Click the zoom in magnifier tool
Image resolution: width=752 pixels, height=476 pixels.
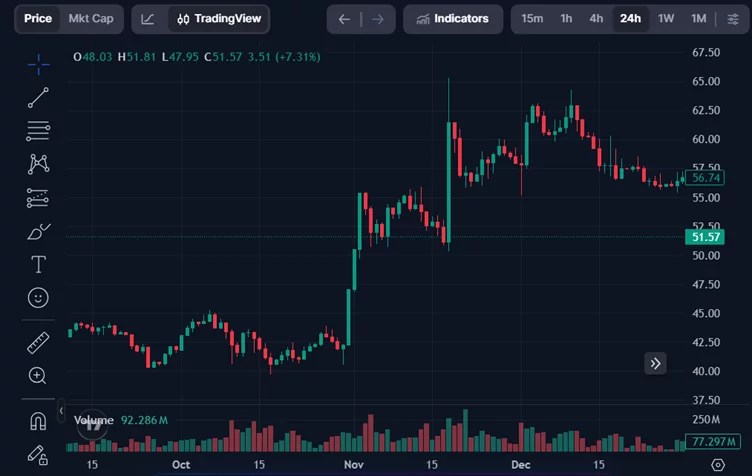pos(37,375)
